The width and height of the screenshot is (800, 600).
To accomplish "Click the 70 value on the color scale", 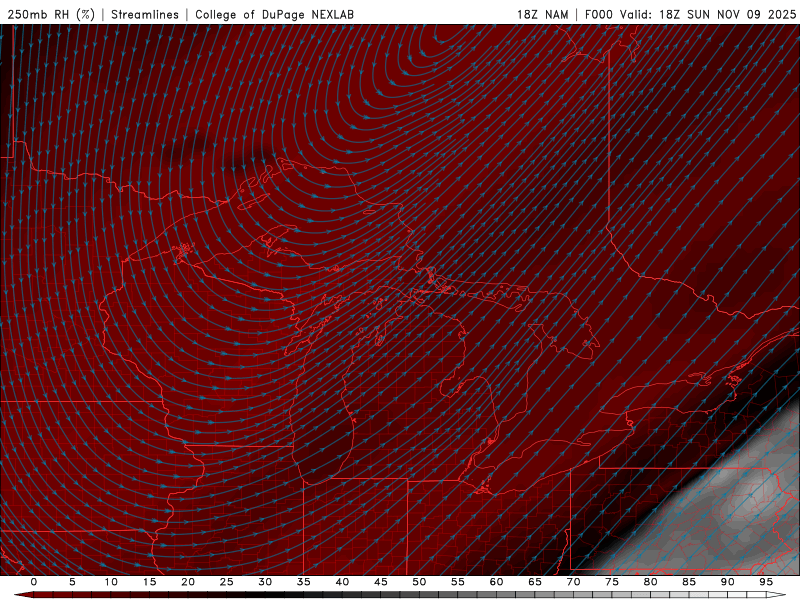I will (x=573, y=582).
